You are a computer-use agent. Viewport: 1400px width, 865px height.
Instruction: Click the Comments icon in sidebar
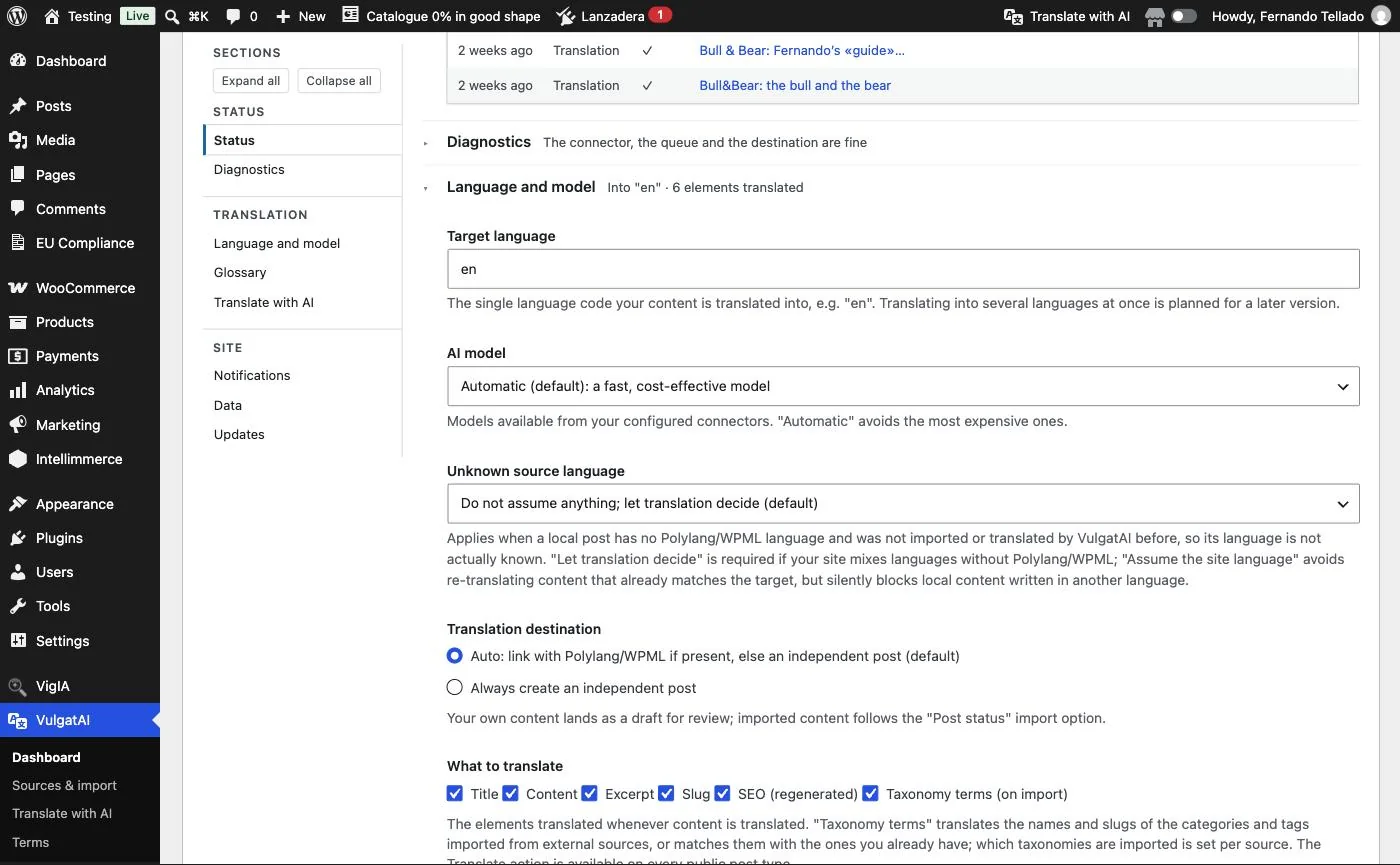[x=18, y=208]
